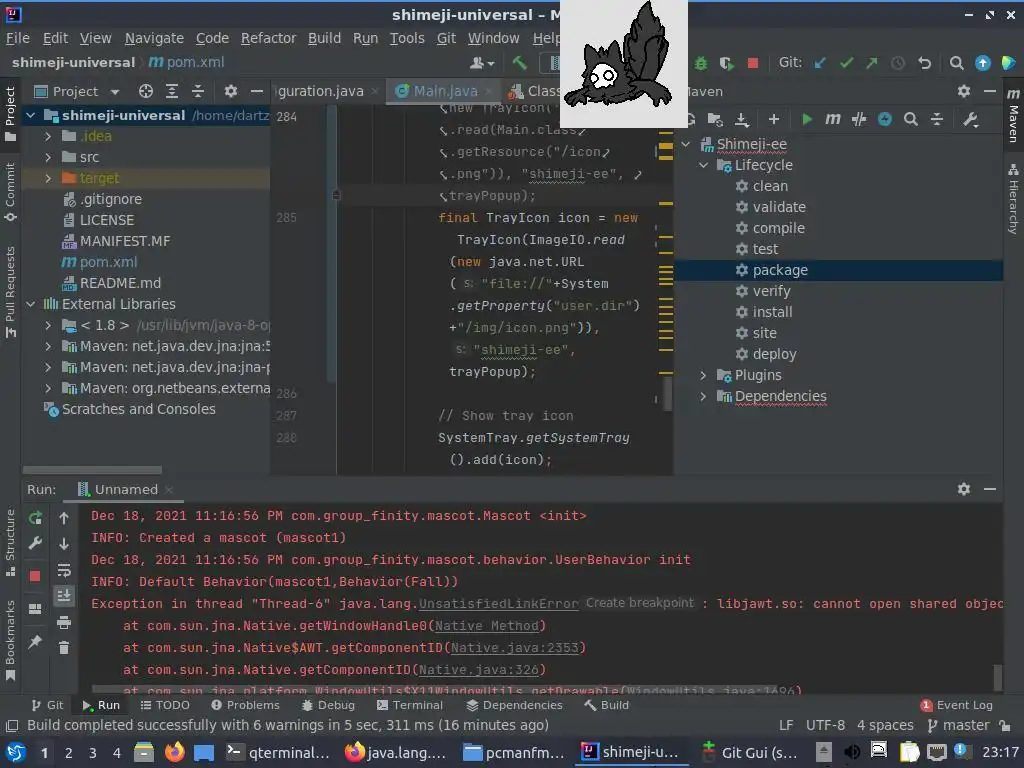Screen dimensions: 1024x768
Task: Click Git Update Project arrow icon
Action: pyautogui.click(x=820, y=63)
